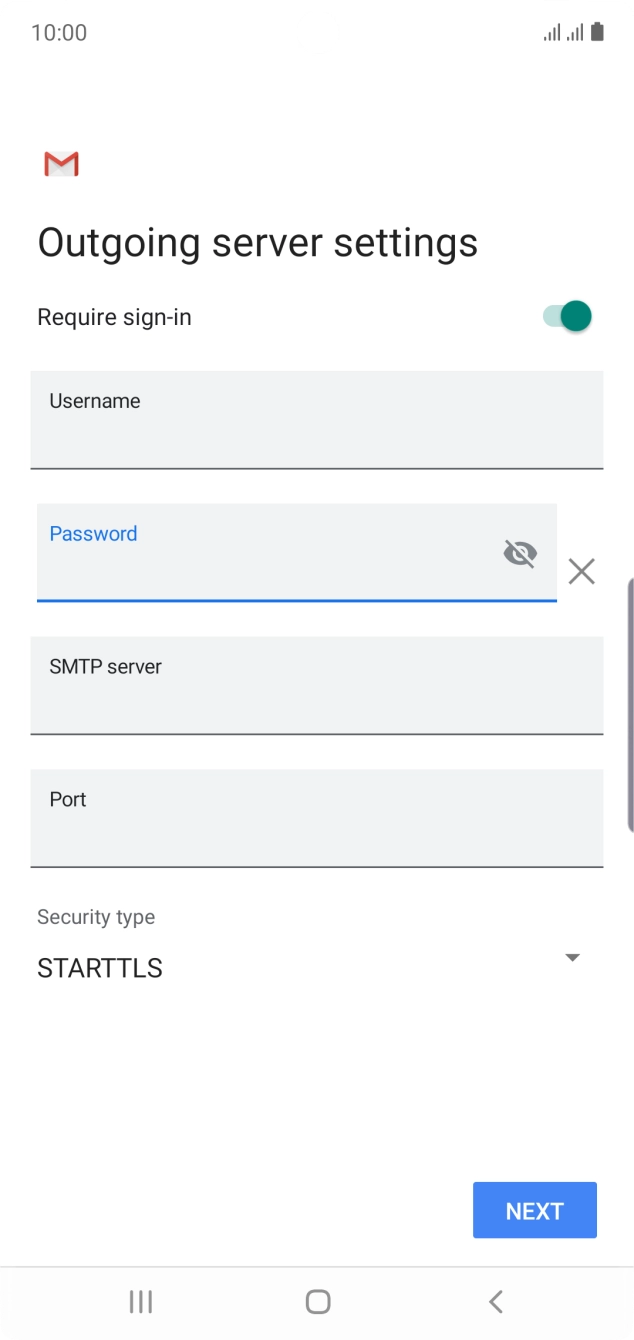Clear the Password field with X

coord(581,571)
